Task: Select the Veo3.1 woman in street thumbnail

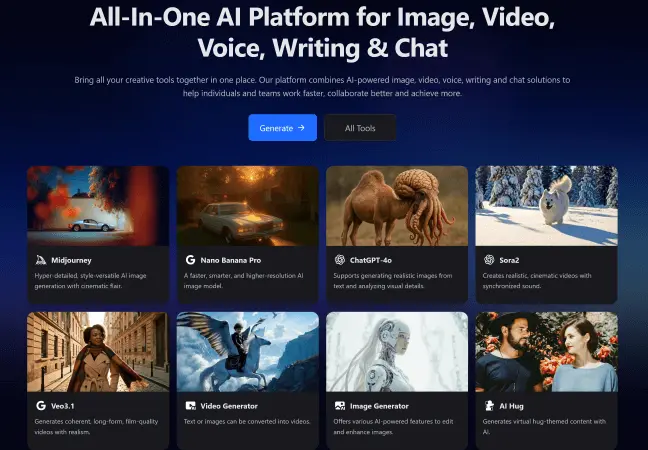Action: coord(98,352)
